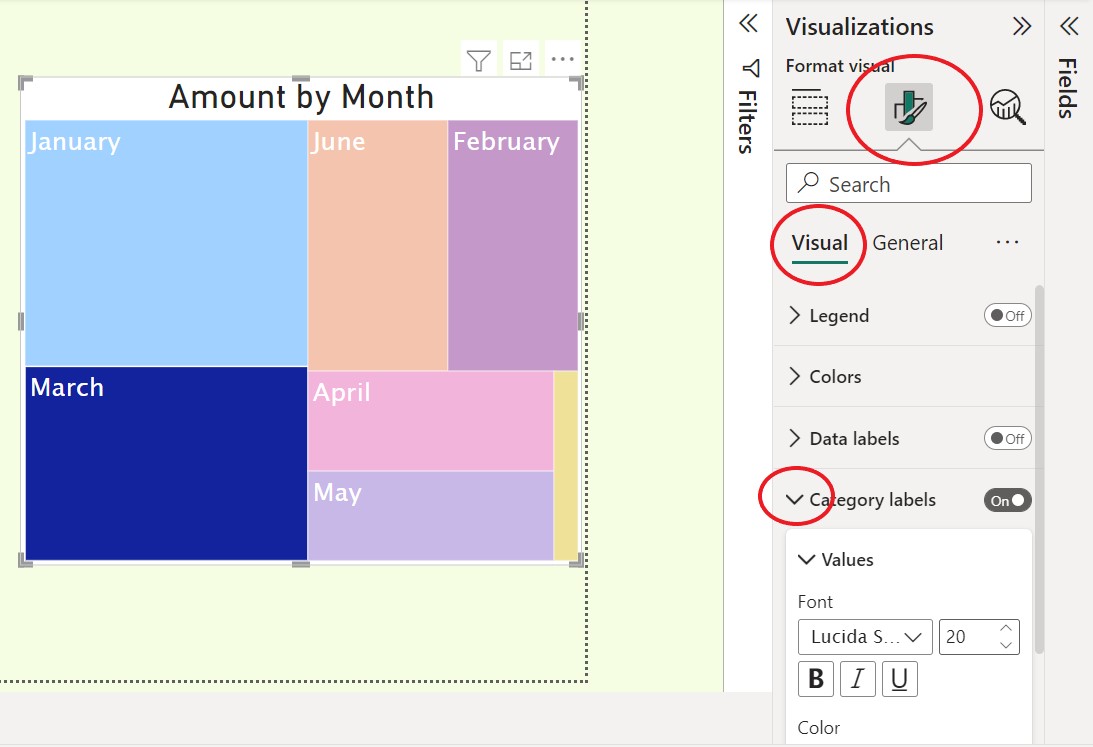Enable the Data labels toggle
The height and width of the screenshot is (747, 1093).
click(1007, 438)
